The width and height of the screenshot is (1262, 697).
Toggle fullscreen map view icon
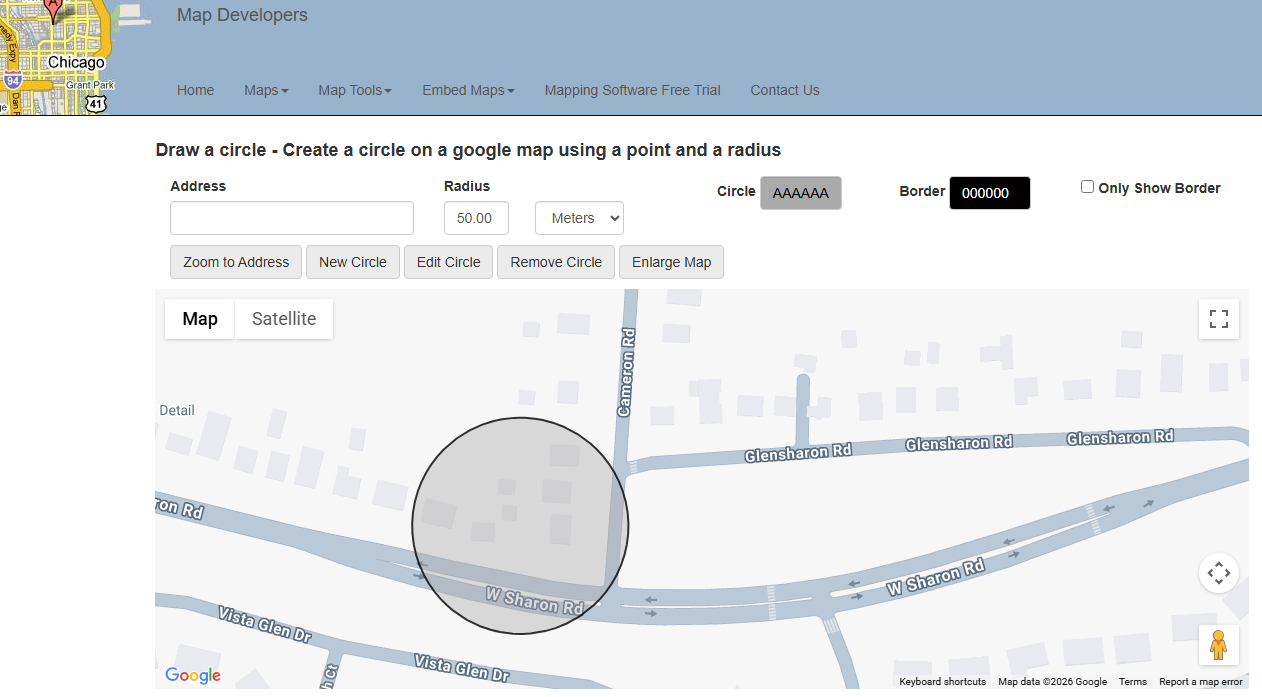click(x=1218, y=319)
